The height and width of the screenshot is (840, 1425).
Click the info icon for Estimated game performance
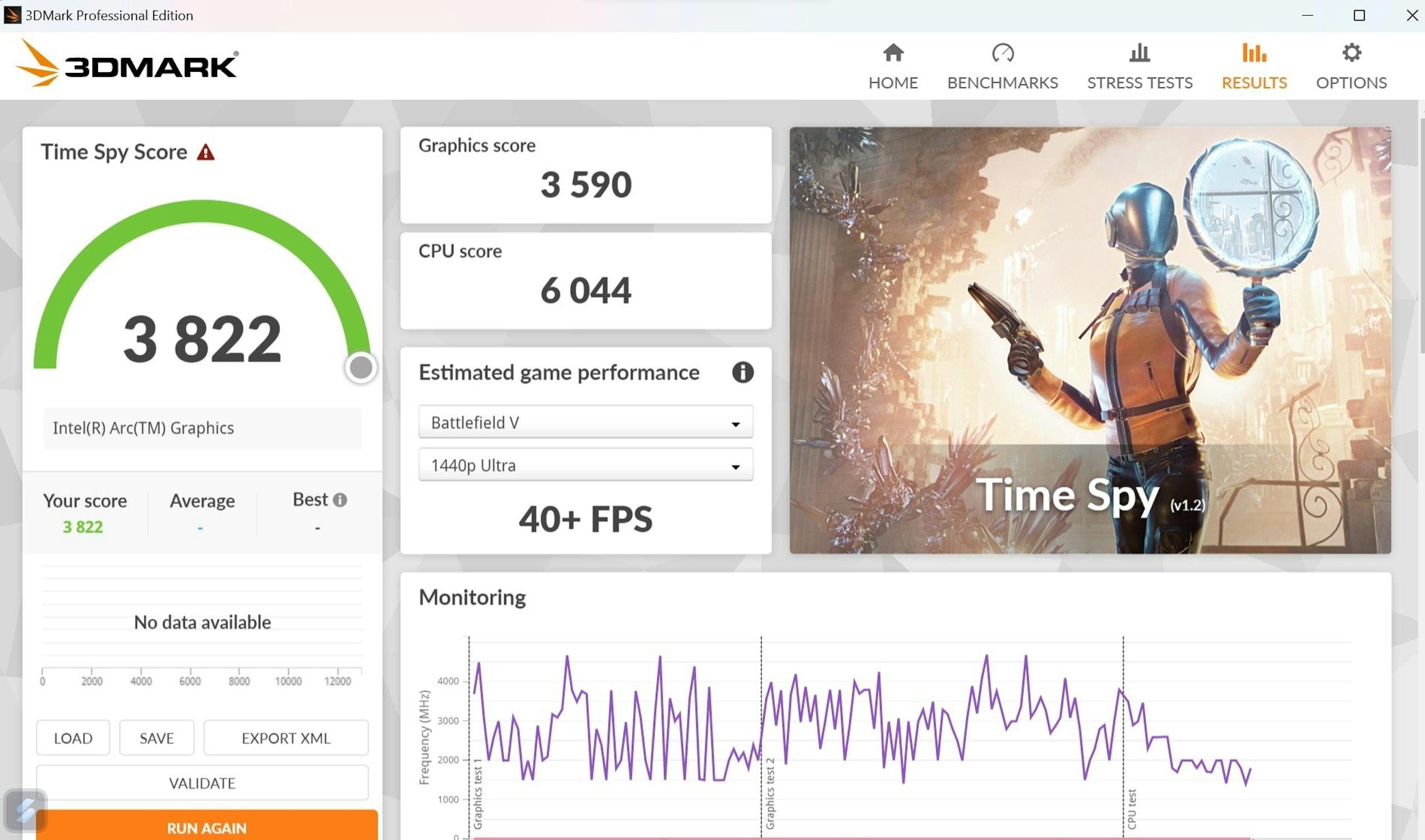click(x=743, y=372)
